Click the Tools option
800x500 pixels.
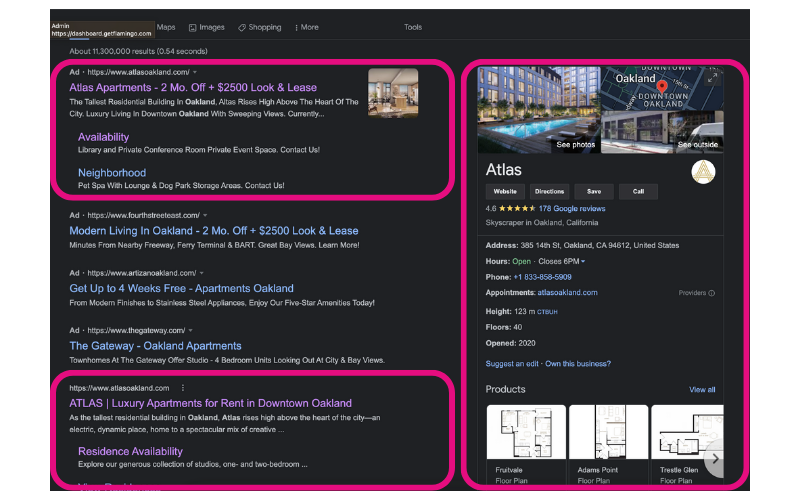[x=413, y=28]
